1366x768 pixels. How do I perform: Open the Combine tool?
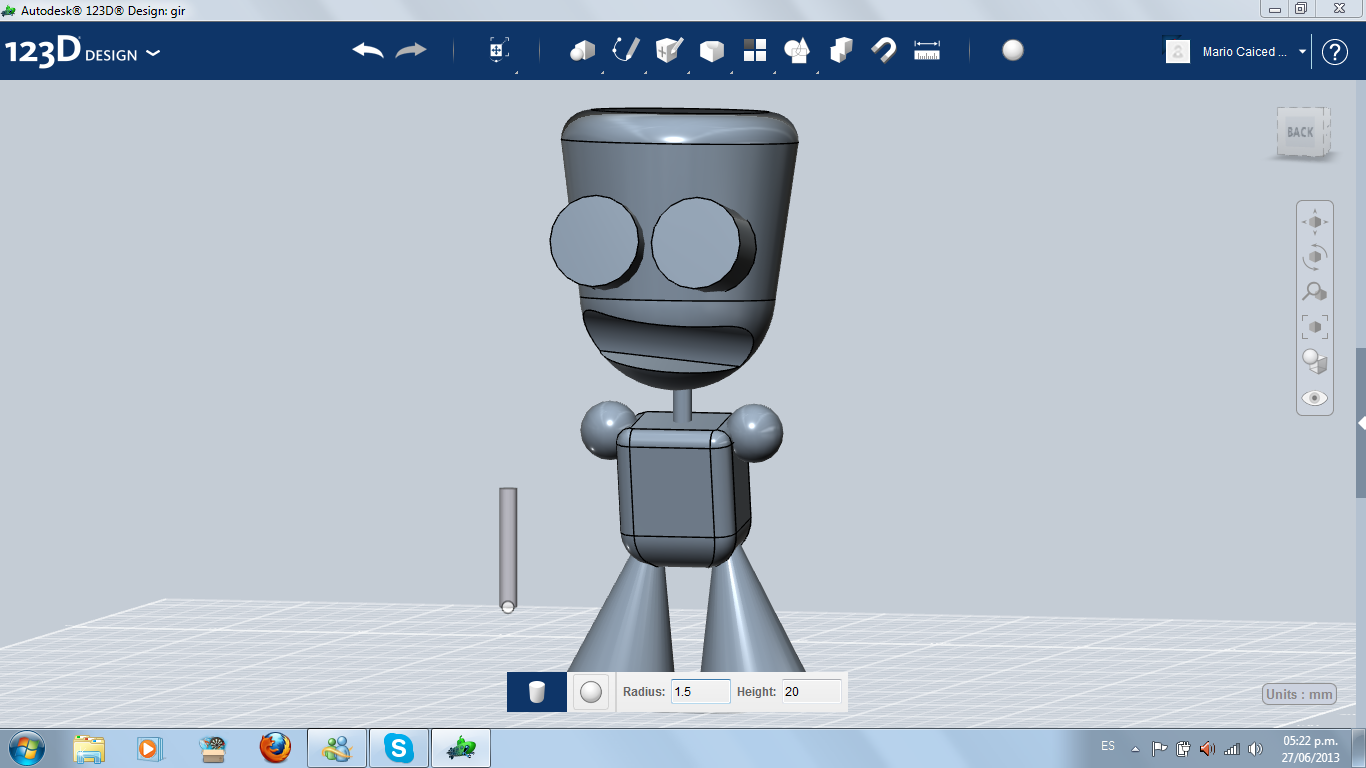click(x=841, y=50)
